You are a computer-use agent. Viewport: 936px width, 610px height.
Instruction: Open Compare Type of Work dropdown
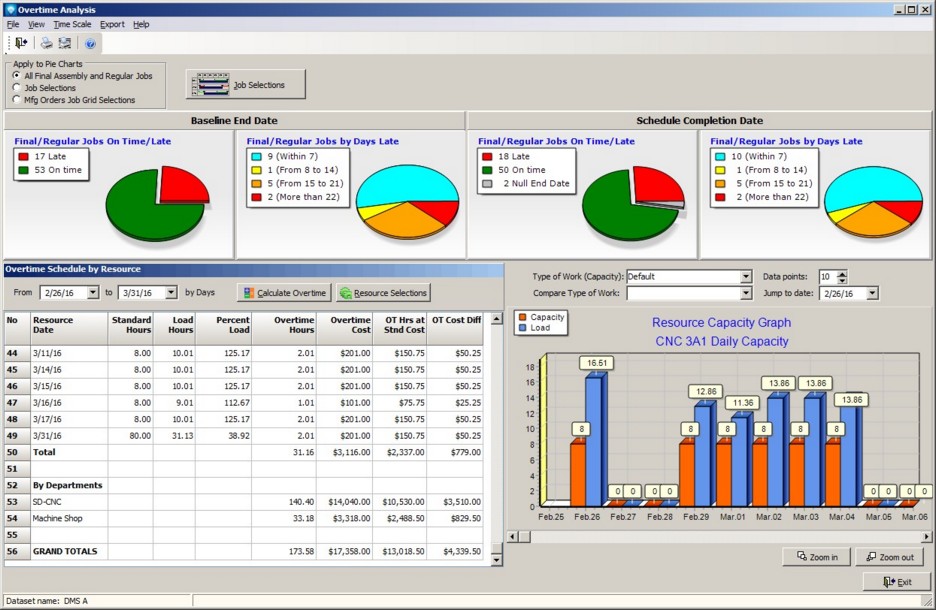tap(745, 294)
